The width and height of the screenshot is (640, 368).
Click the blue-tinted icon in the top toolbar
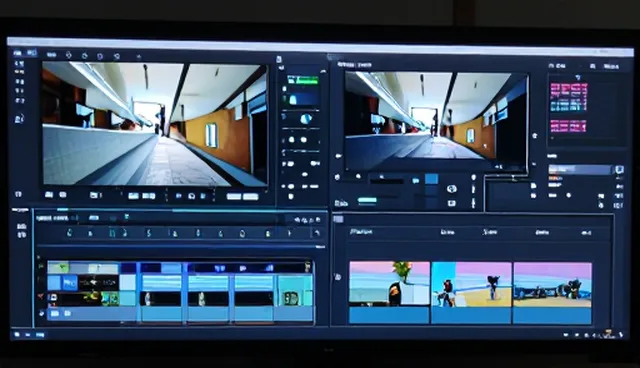click(31, 53)
